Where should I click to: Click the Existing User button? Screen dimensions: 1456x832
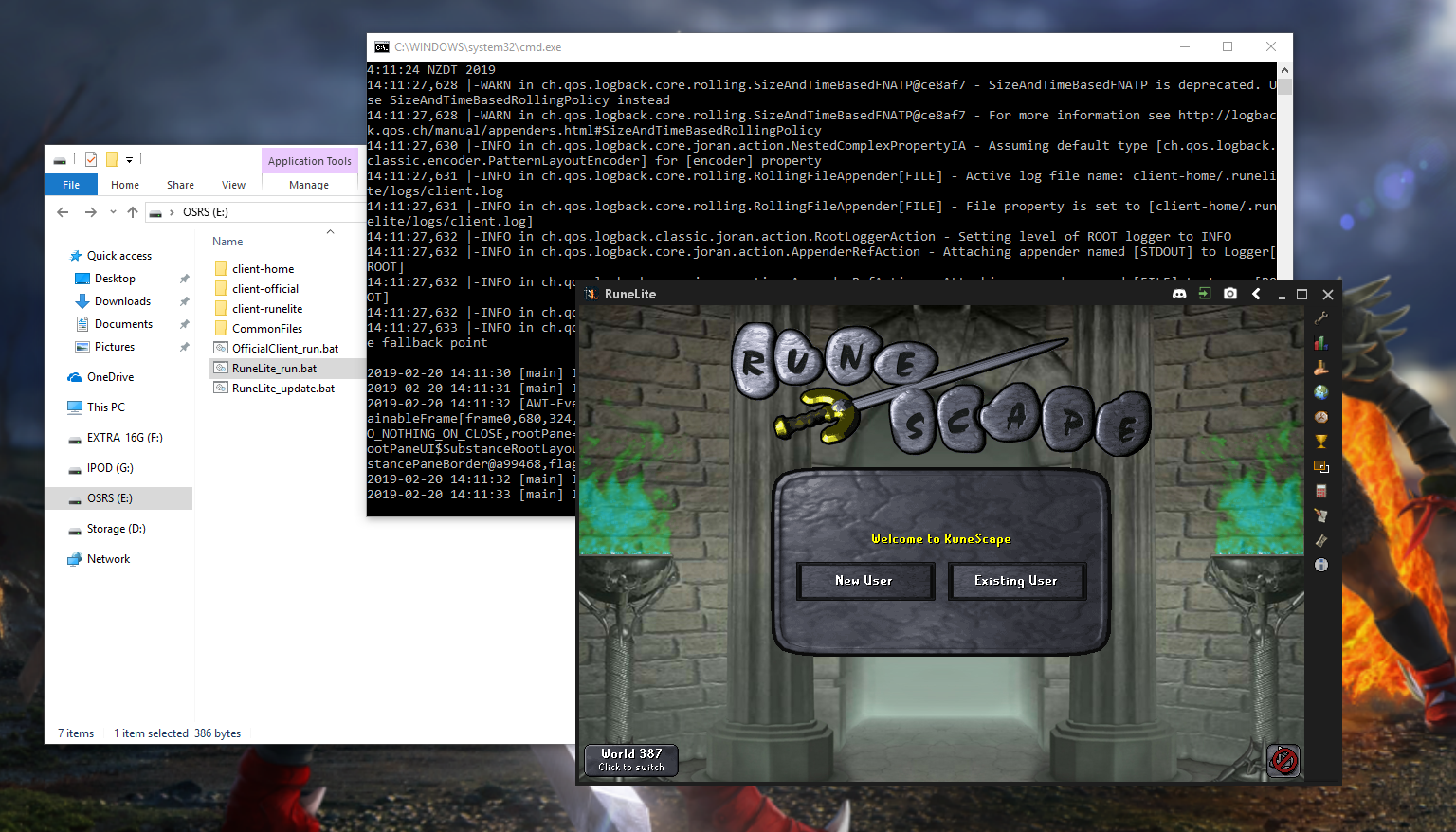pos(1015,581)
